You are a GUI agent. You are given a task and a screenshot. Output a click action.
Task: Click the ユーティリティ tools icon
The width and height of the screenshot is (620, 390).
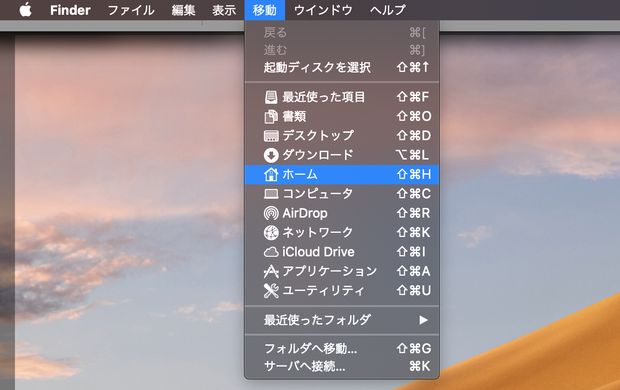[x=271, y=291]
